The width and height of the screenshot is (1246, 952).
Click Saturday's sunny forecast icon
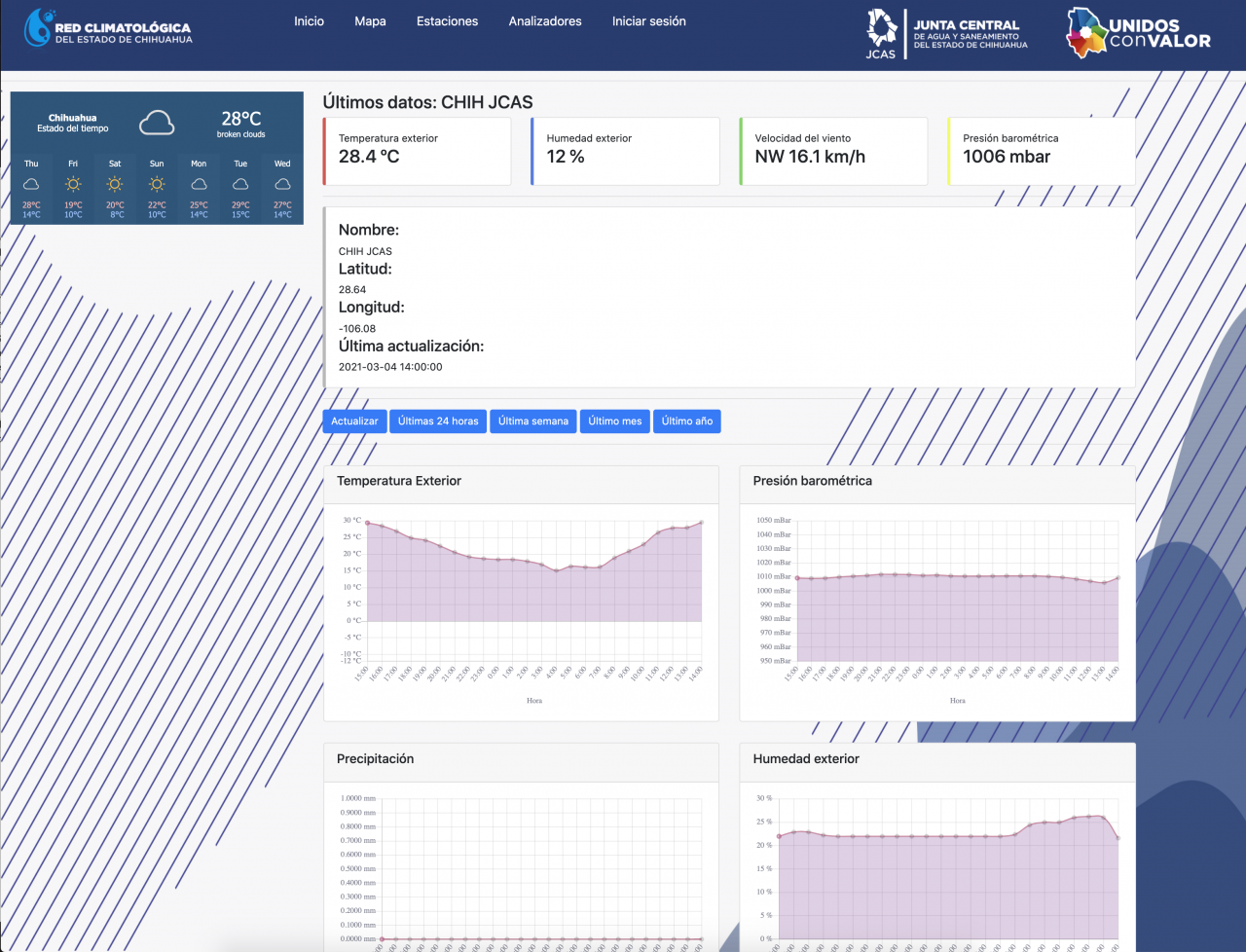pos(115,184)
